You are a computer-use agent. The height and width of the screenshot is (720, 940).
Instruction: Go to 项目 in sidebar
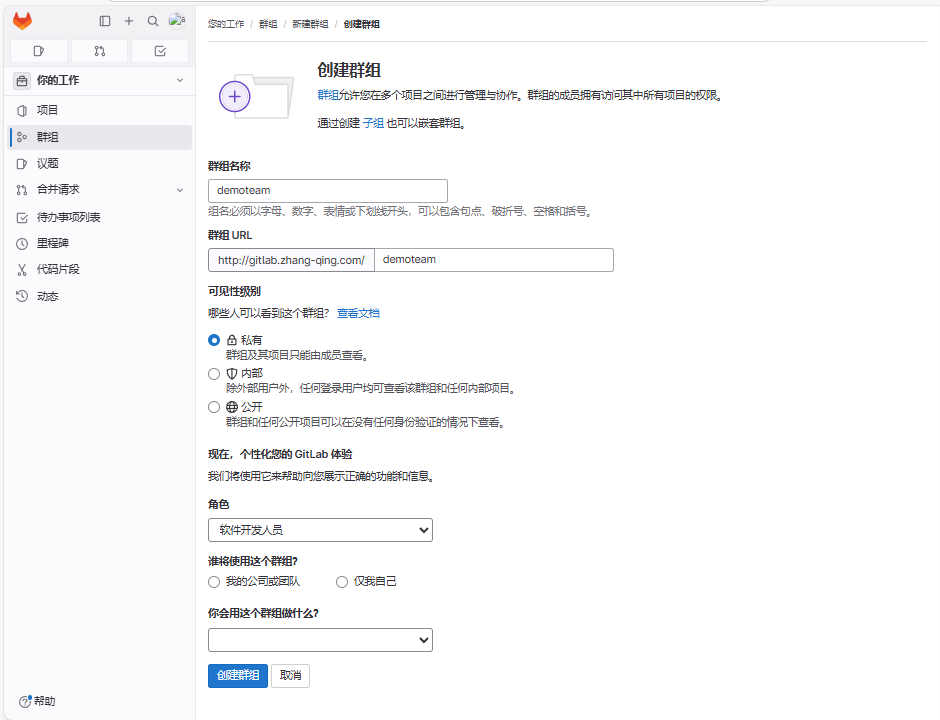click(101, 110)
